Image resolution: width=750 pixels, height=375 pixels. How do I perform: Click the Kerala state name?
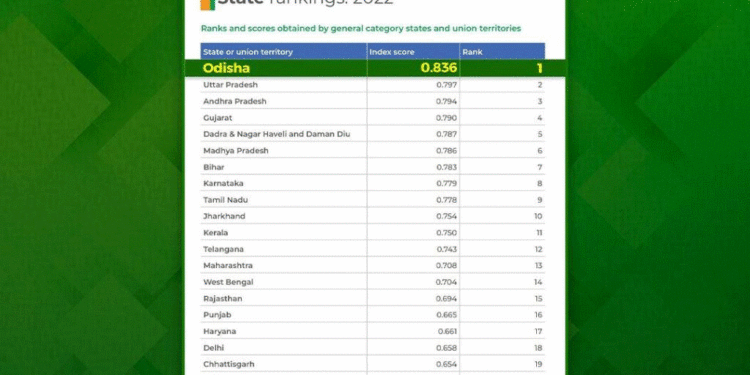pyautogui.click(x=216, y=232)
